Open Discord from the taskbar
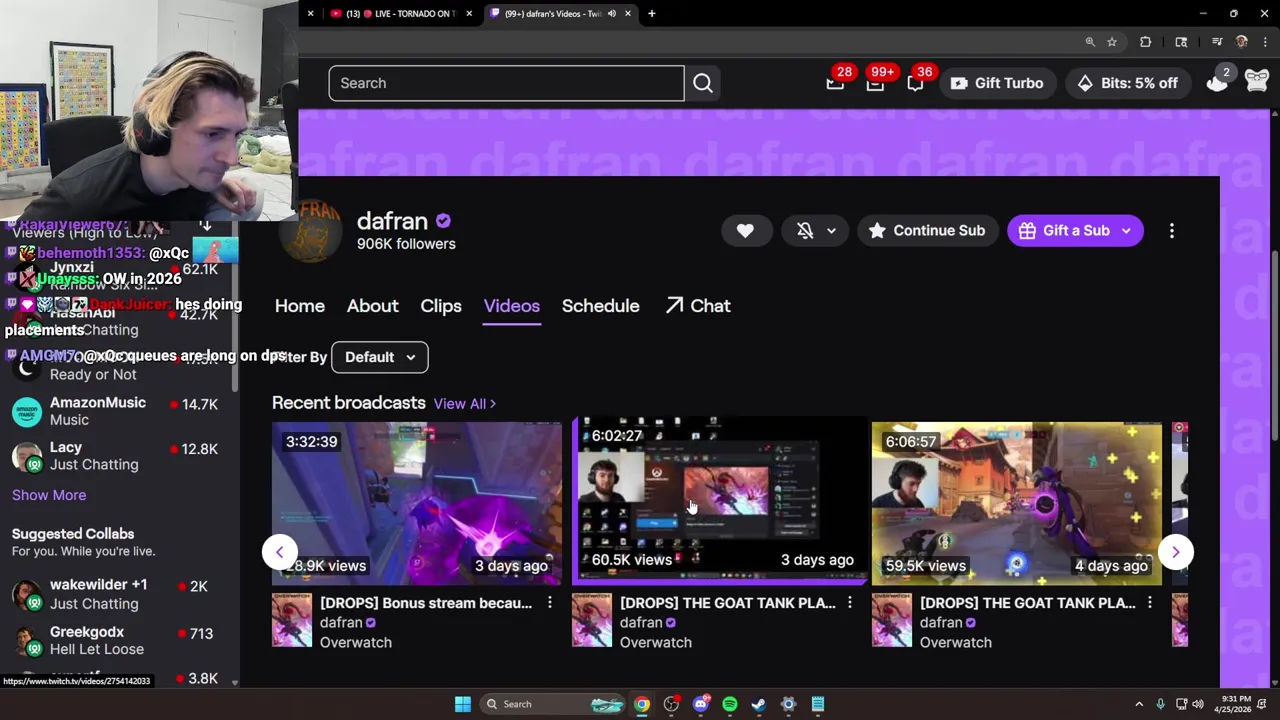The width and height of the screenshot is (1280, 720). coord(700,704)
